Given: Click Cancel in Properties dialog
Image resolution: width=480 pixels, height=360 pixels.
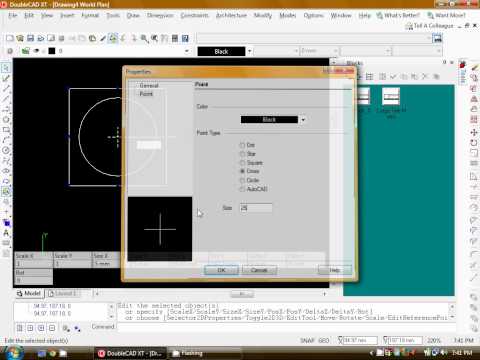Looking at the screenshot, I should [259, 270].
